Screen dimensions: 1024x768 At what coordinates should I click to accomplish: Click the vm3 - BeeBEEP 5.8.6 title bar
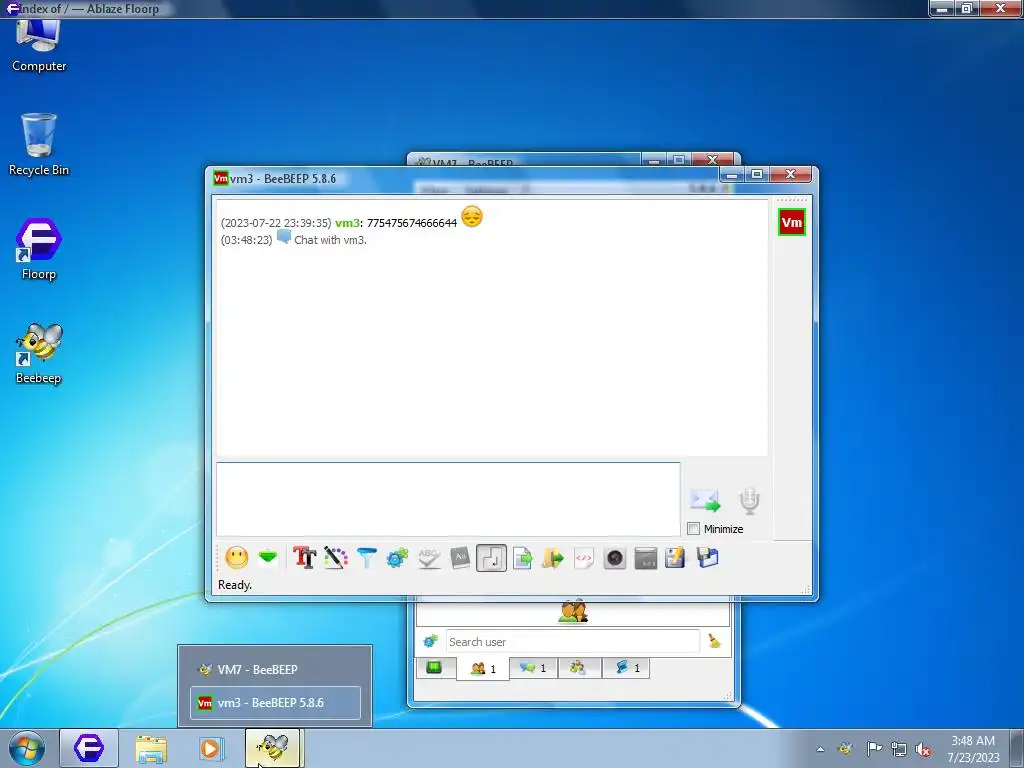pos(464,178)
